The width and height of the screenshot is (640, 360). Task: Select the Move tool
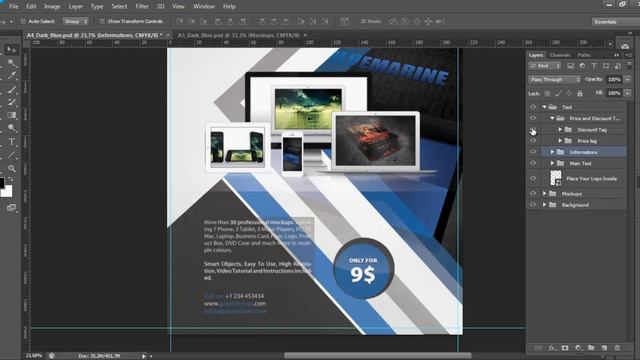[x=11, y=49]
